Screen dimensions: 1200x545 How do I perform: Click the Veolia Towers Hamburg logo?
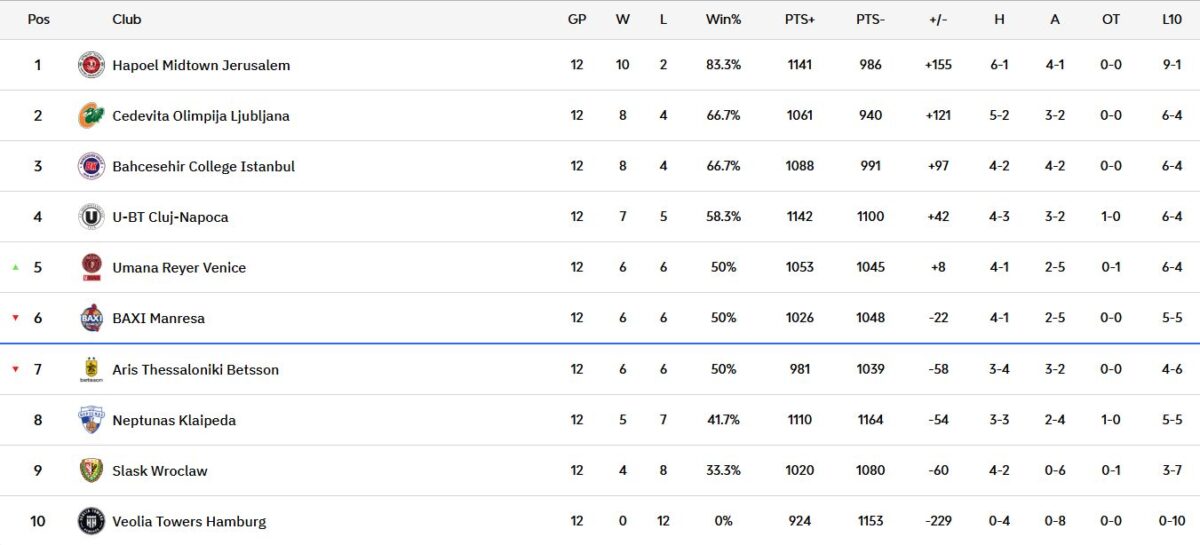[91, 521]
